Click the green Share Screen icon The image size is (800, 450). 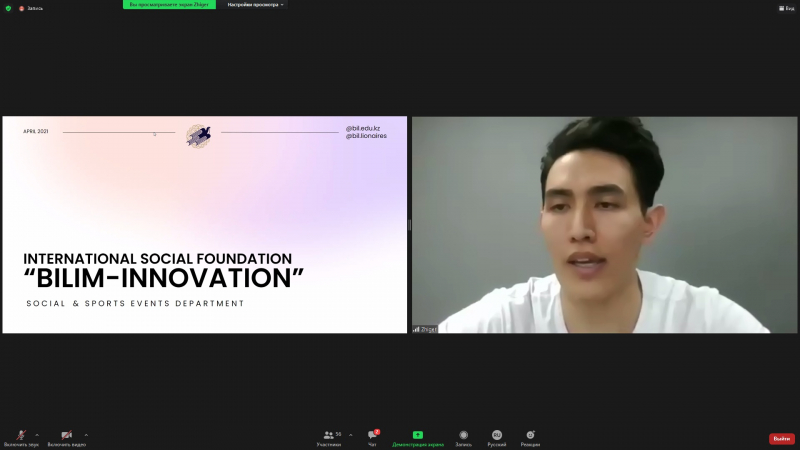[x=417, y=435]
